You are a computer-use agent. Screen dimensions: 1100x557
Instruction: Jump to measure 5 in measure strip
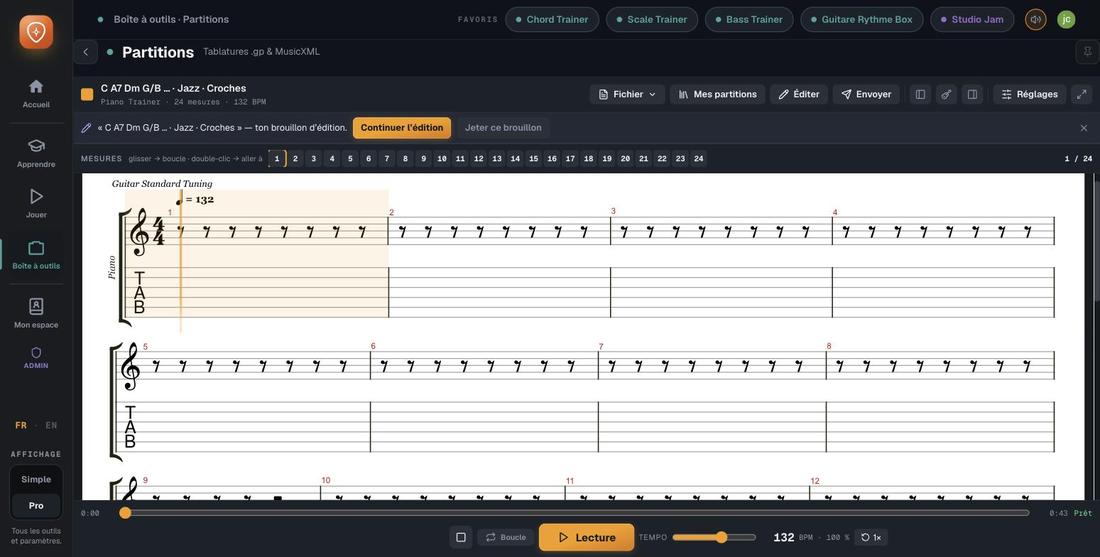coord(350,159)
